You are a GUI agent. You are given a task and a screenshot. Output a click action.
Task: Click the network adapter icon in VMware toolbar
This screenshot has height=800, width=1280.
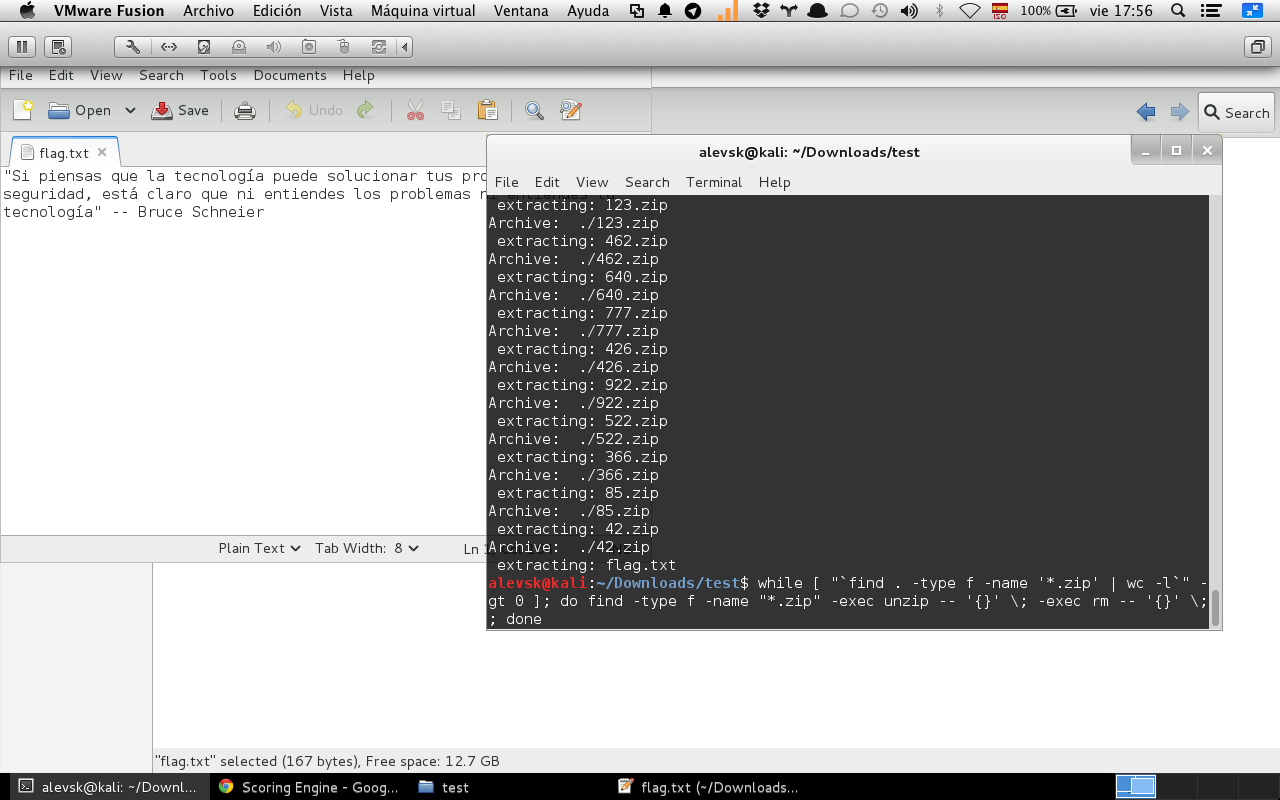[169, 46]
